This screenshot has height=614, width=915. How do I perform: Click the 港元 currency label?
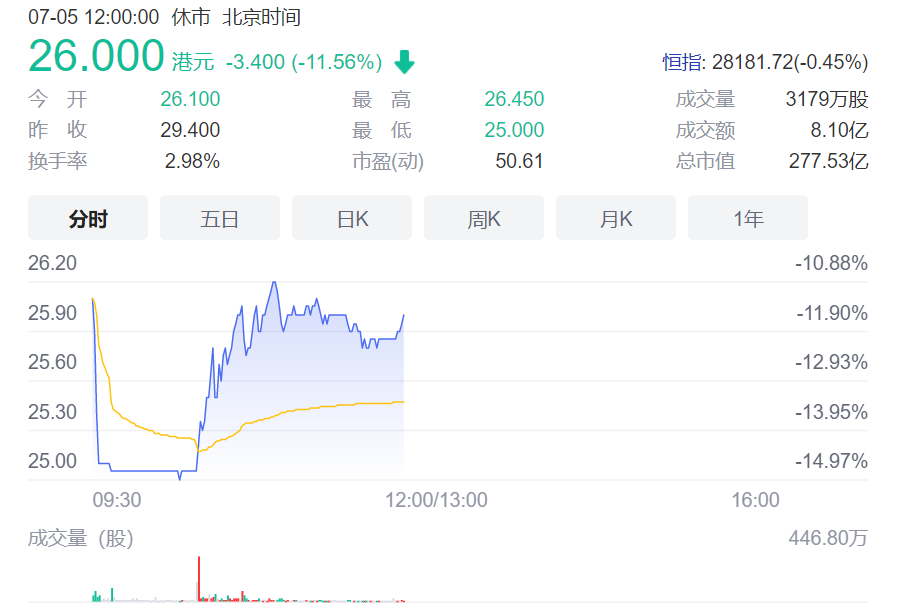coord(193,62)
